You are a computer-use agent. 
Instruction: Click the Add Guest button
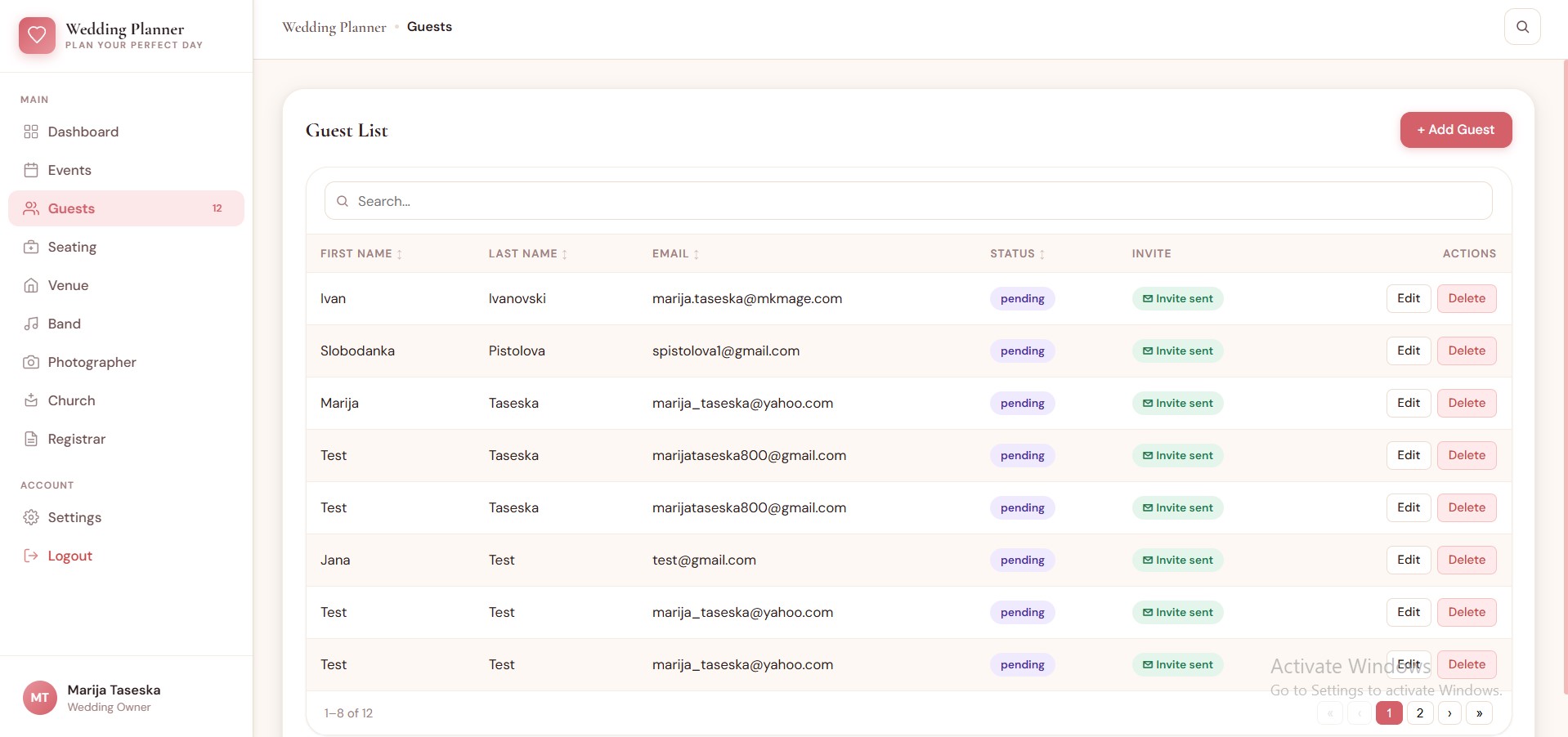pos(1455,130)
